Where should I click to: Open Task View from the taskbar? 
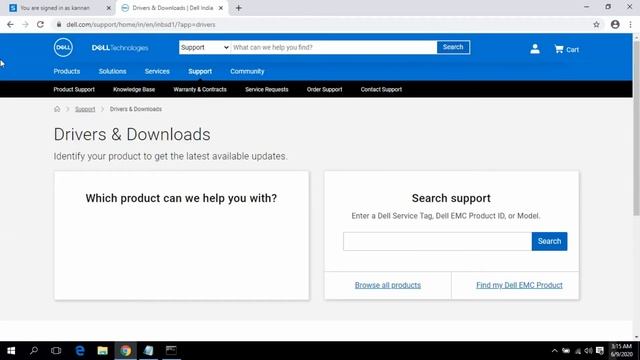click(x=56, y=351)
